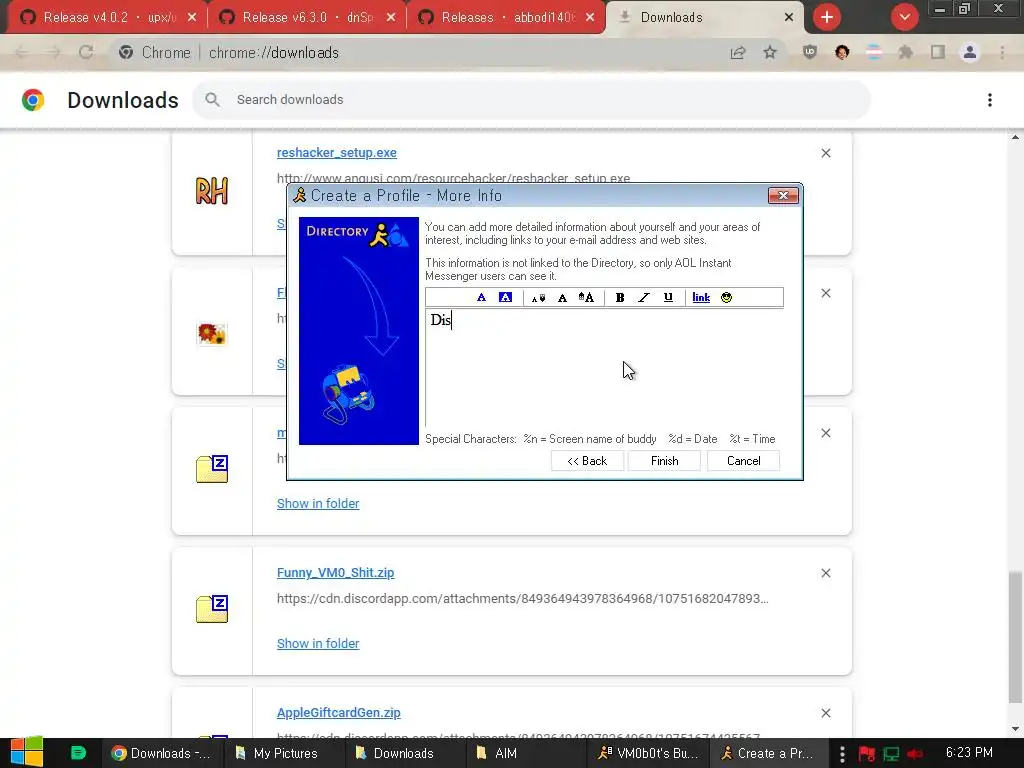The height and width of the screenshot is (768, 1024).
Task: Select normal font size toolbar icon
Action: click(x=562, y=298)
